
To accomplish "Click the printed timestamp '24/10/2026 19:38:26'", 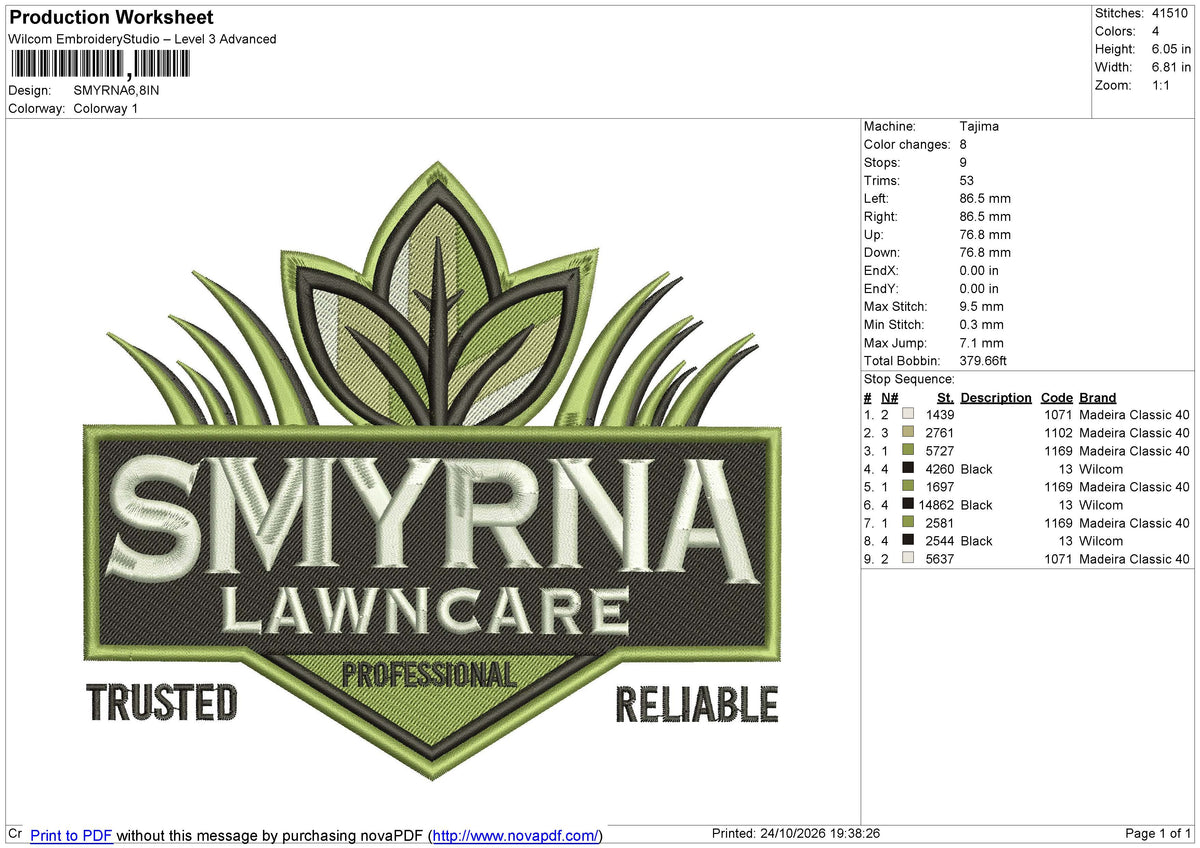I will coord(820,834).
